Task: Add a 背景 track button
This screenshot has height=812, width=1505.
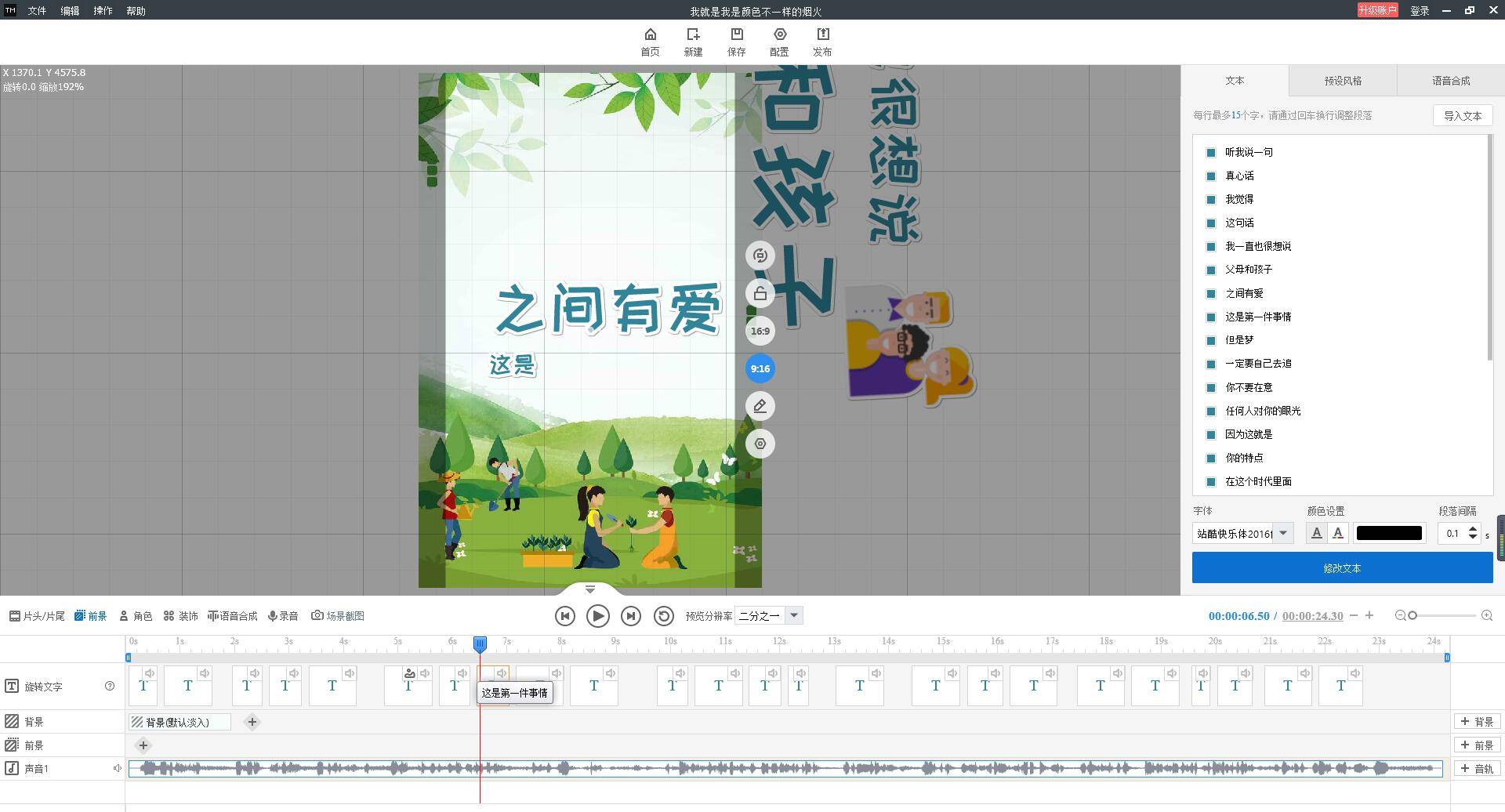Action: 1477,722
